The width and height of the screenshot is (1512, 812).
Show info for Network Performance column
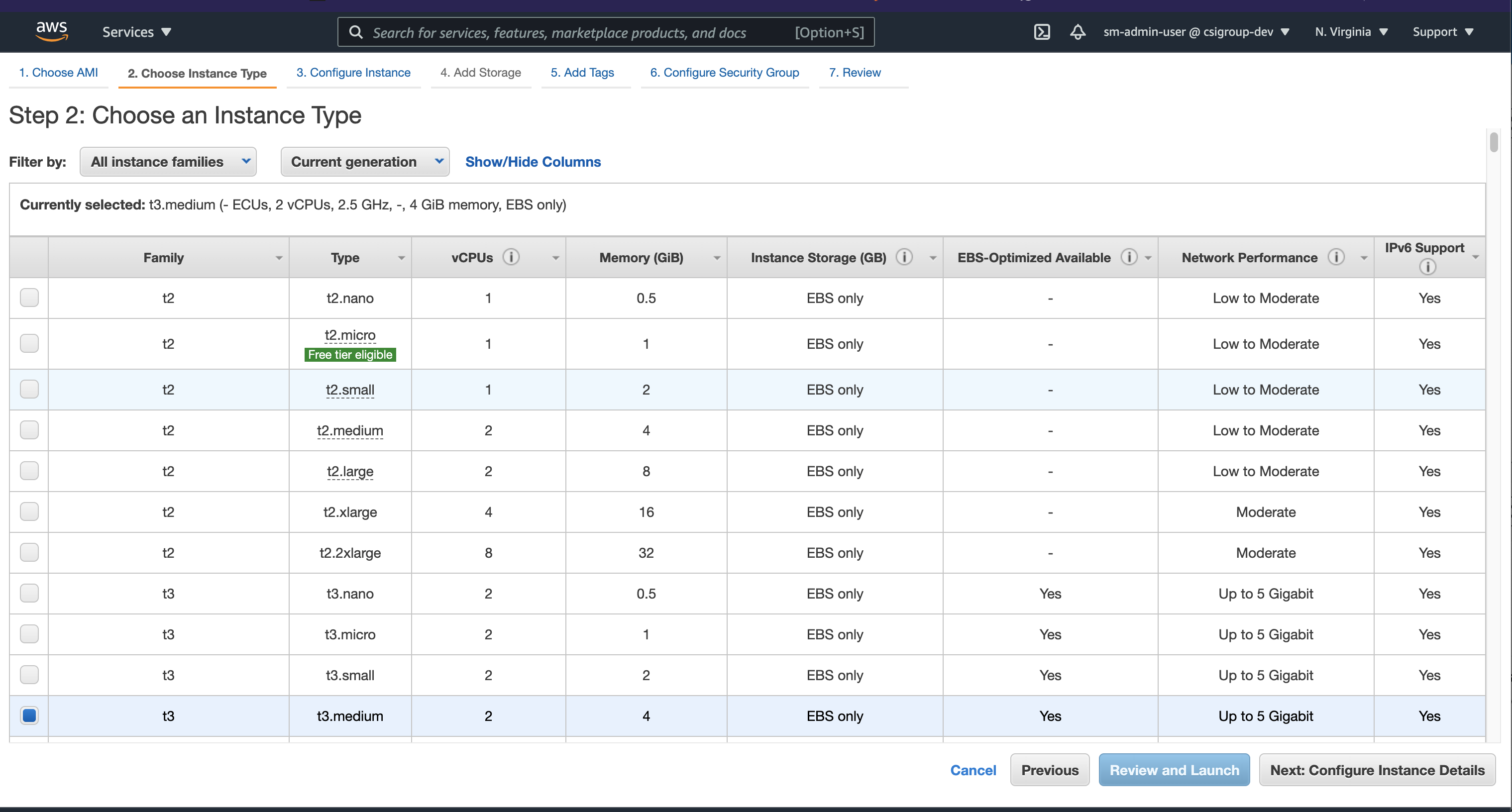[x=1336, y=257]
